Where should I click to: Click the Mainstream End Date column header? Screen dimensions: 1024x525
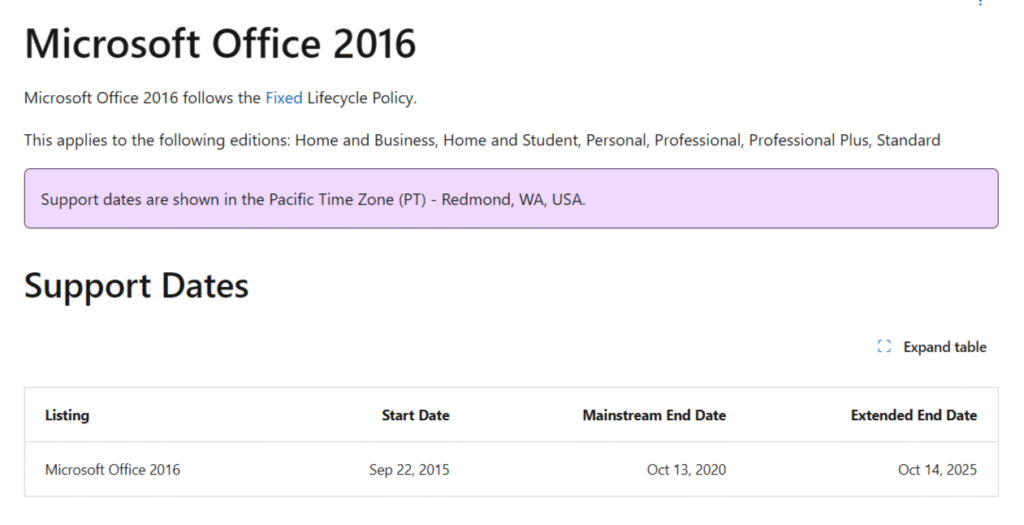(x=654, y=415)
